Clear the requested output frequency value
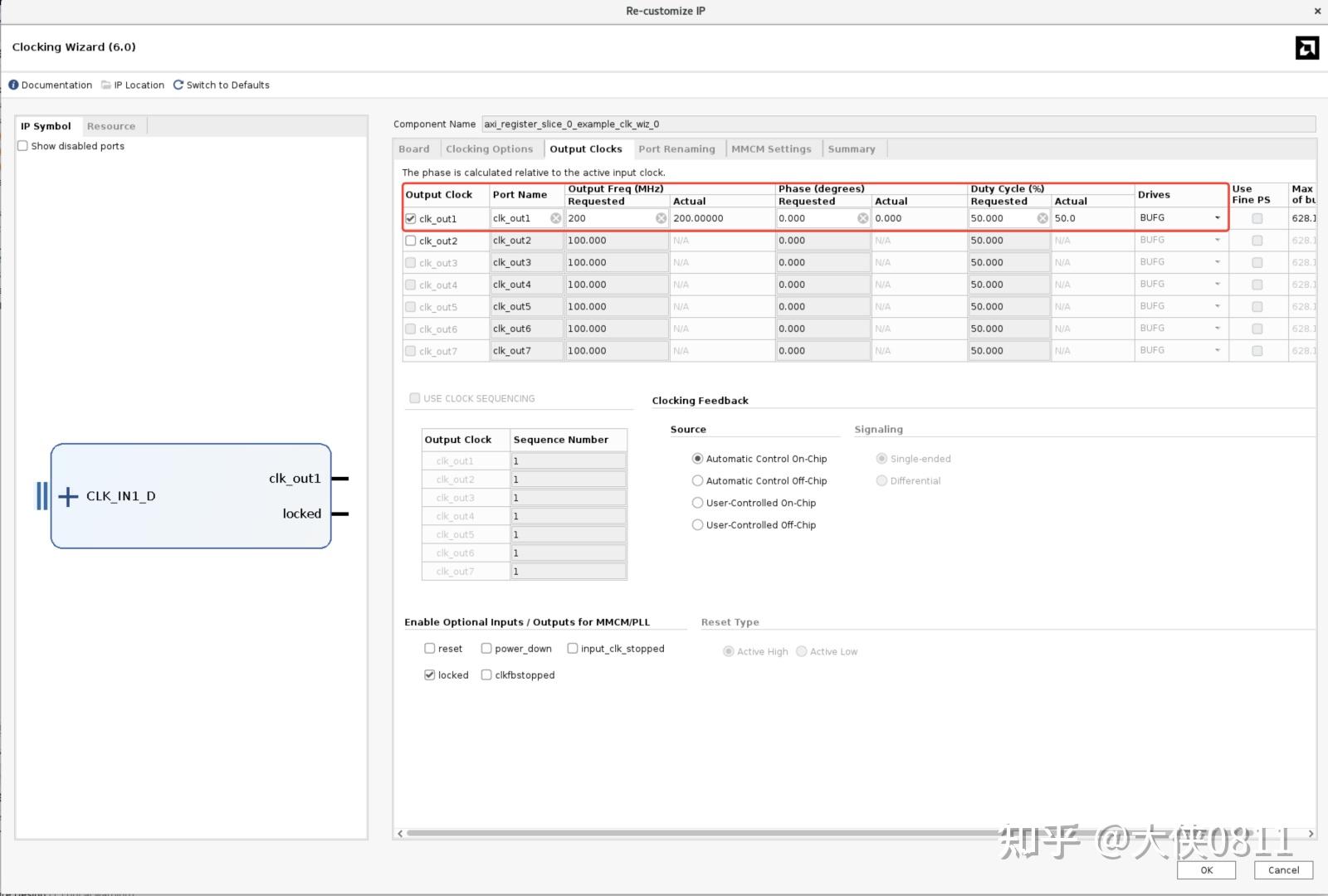This screenshot has height=896, width=1328. tap(661, 218)
